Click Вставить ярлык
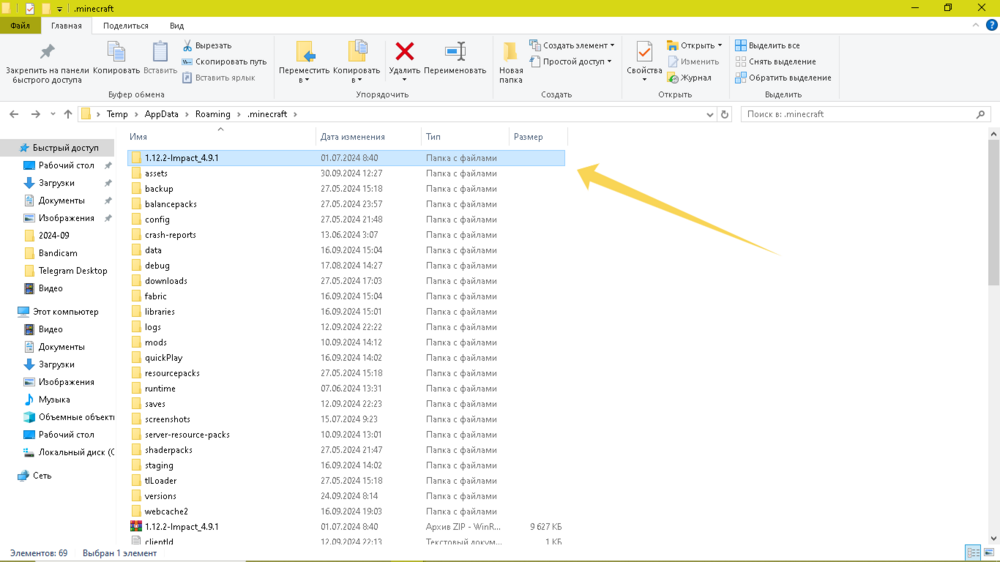The image size is (1000, 562). [x=219, y=77]
